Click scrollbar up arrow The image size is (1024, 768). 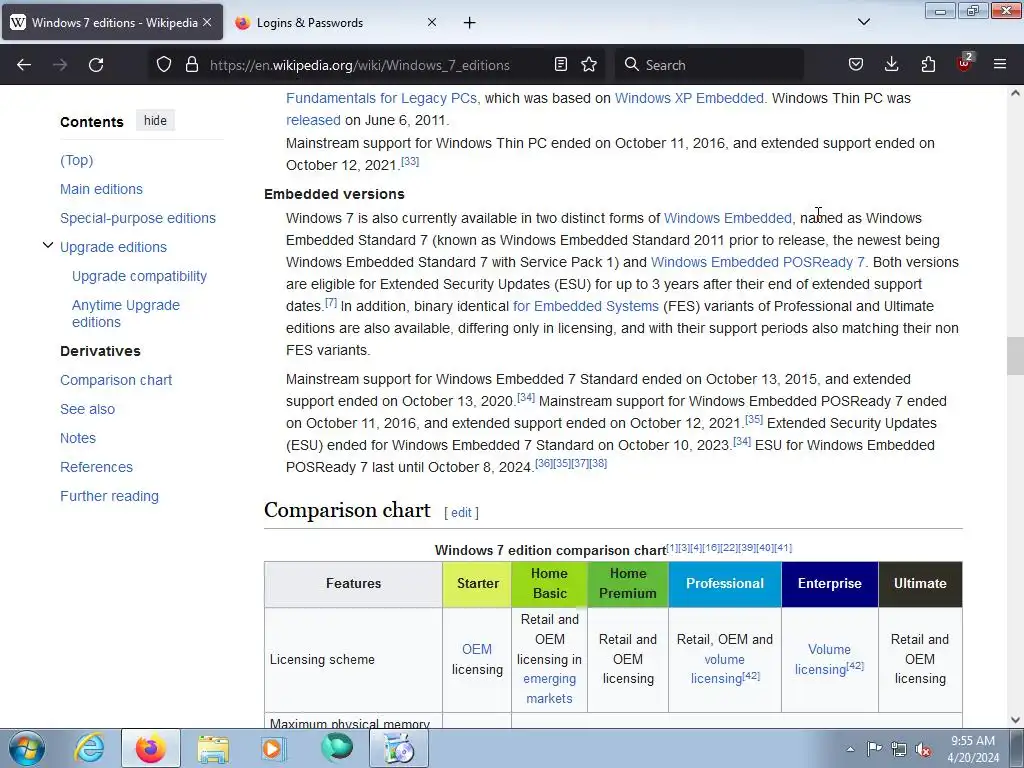[1015, 93]
